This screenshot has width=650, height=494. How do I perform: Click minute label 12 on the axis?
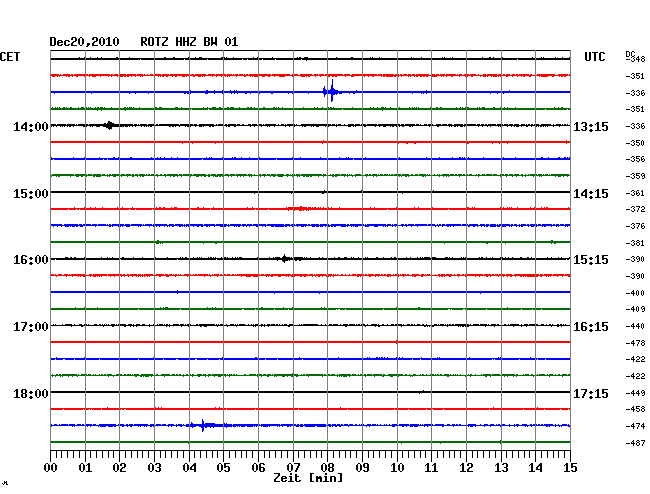(x=466, y=468)
